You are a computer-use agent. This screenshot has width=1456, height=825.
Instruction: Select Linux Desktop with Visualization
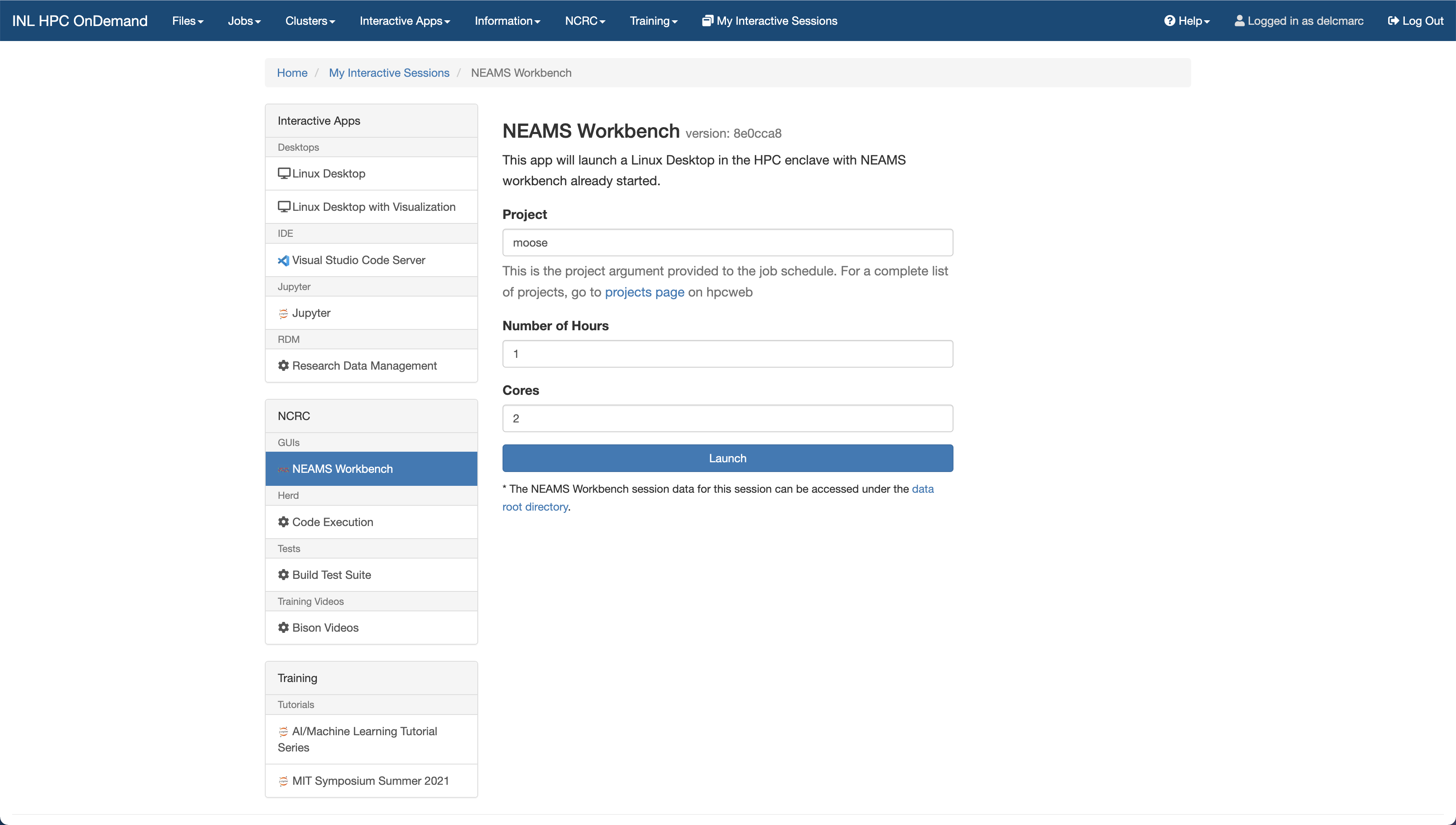[372, 207]
